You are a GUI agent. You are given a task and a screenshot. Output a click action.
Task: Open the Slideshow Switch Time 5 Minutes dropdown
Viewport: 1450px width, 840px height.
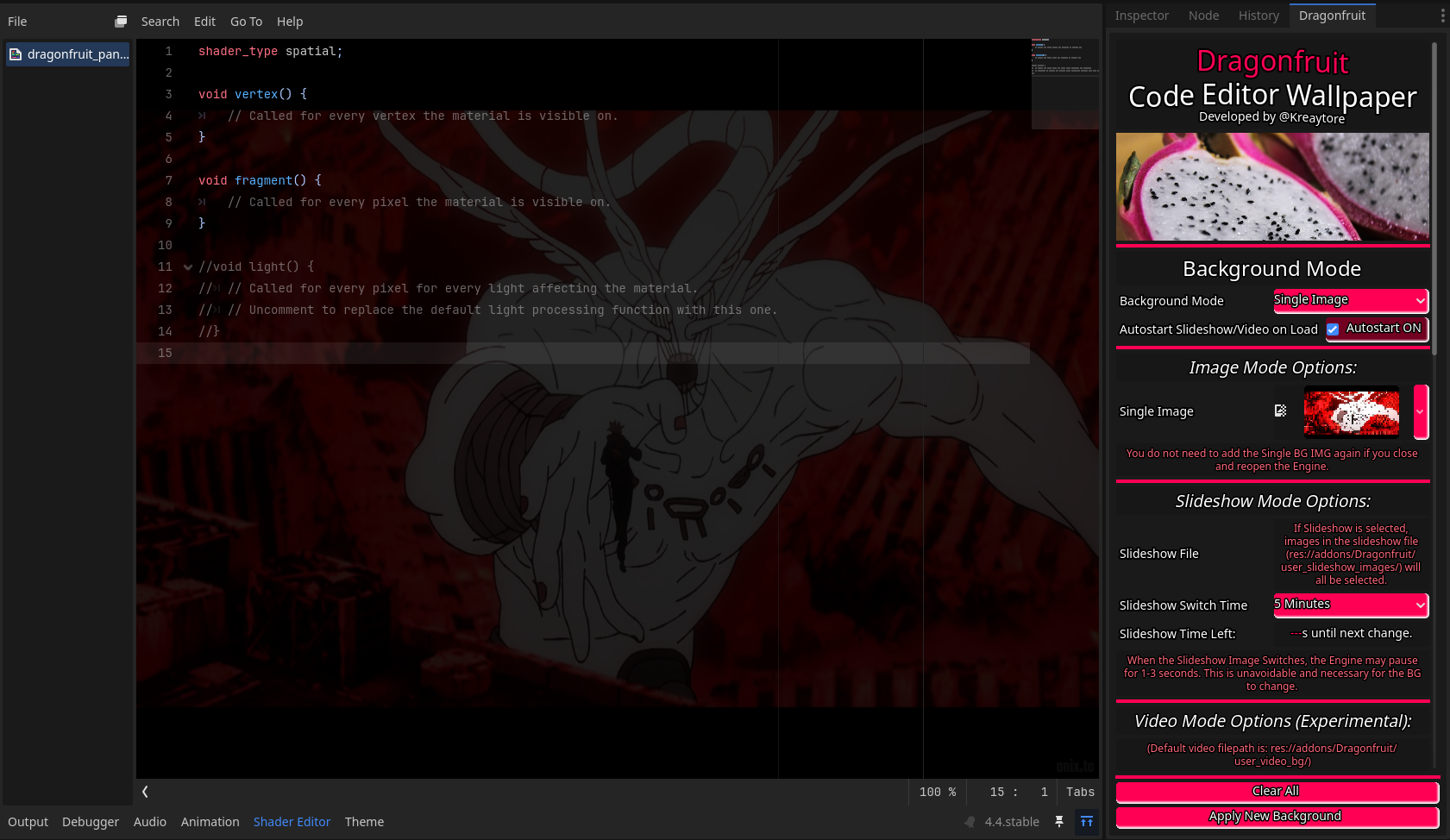(x=1351, y=605)
